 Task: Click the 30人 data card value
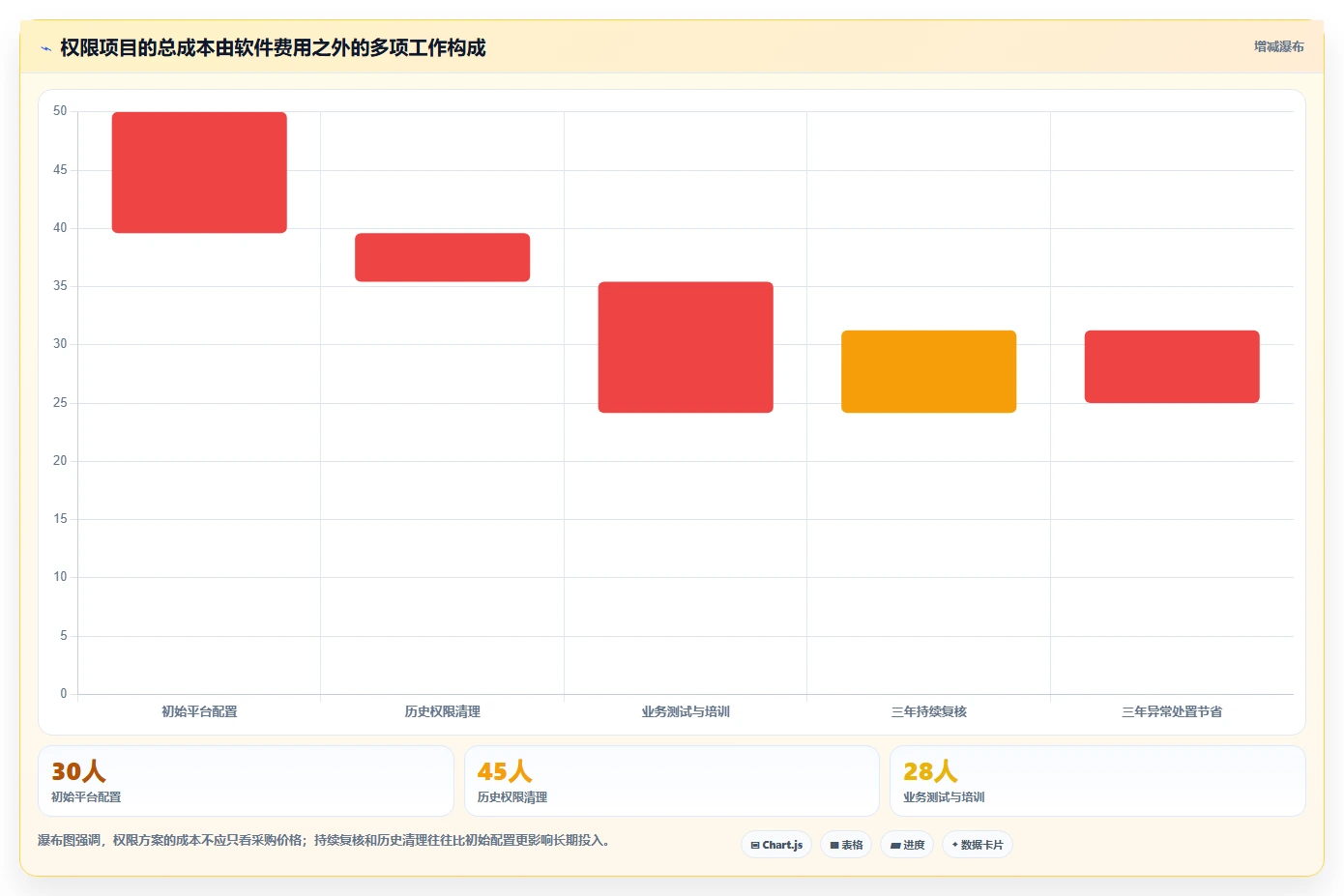(78, 771)
